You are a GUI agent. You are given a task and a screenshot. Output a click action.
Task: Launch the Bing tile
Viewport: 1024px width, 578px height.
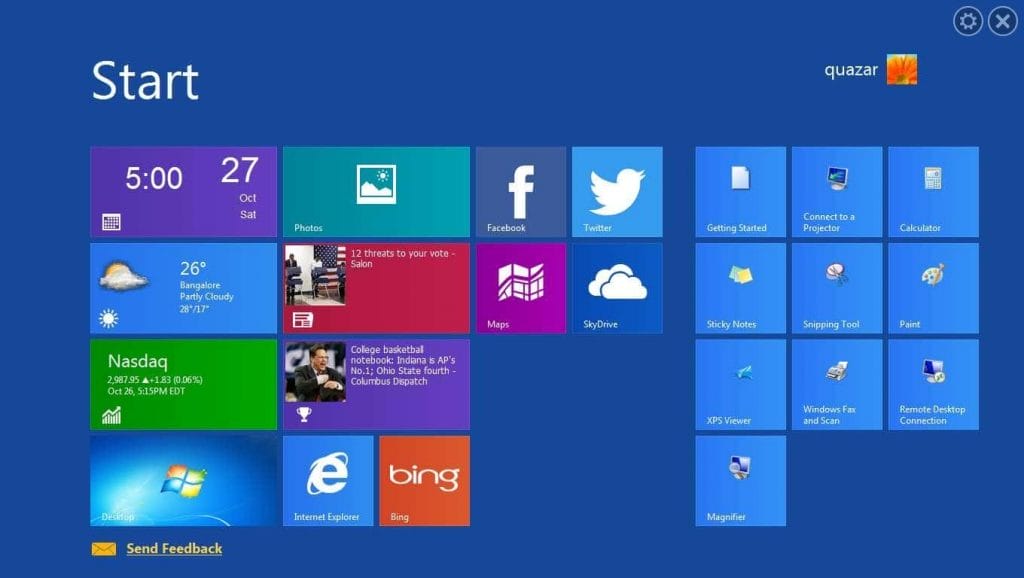424,480
